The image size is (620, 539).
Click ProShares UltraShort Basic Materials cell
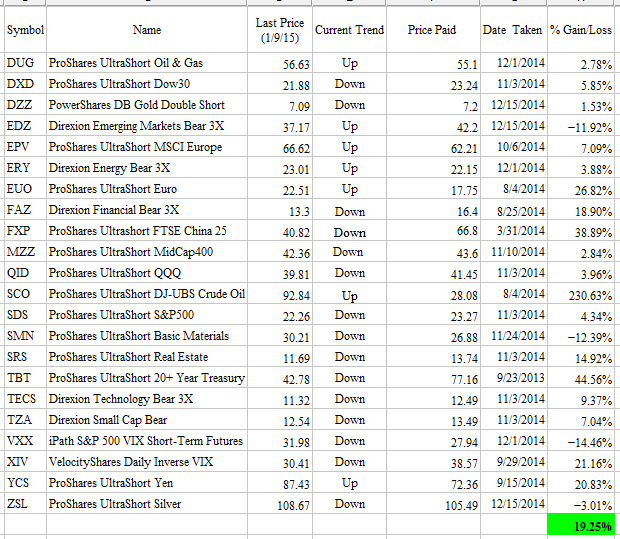click(147, 335)
